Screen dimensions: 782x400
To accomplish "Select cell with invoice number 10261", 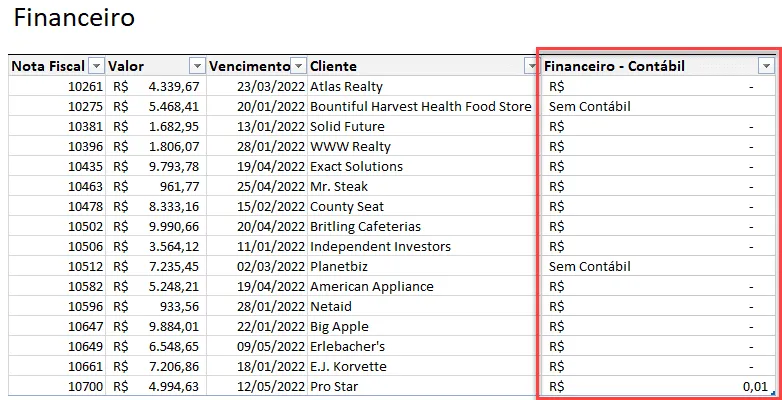I will (57, 87).
